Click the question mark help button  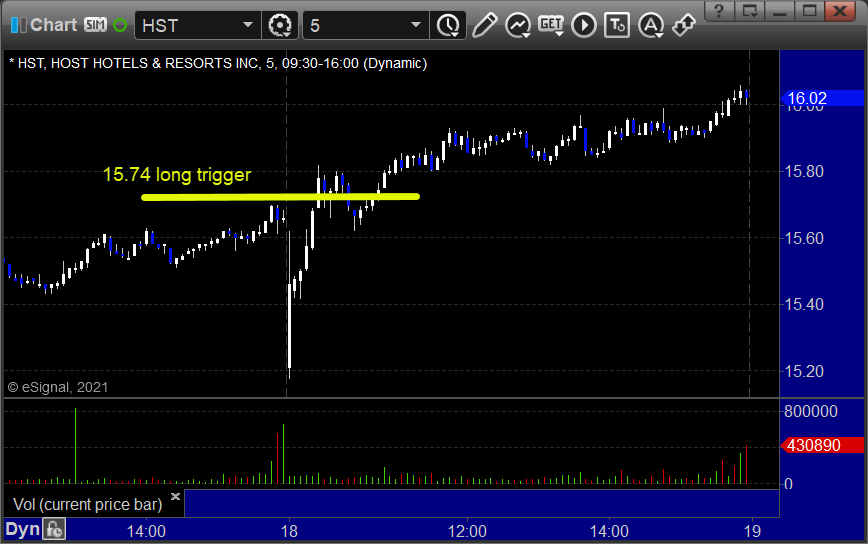[x=719, y=11]
